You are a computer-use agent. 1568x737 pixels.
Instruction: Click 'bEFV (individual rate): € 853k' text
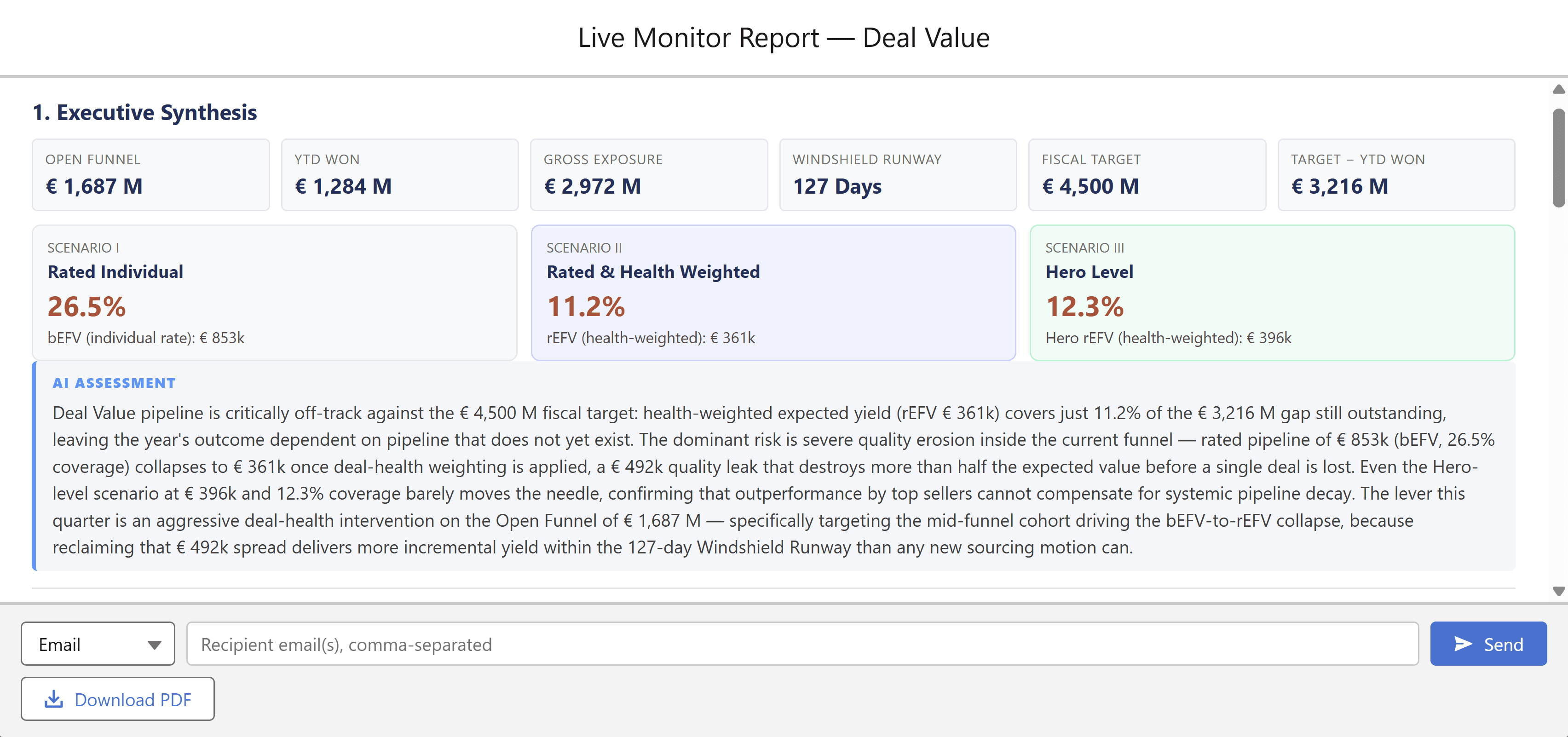[x=146, y=338]
